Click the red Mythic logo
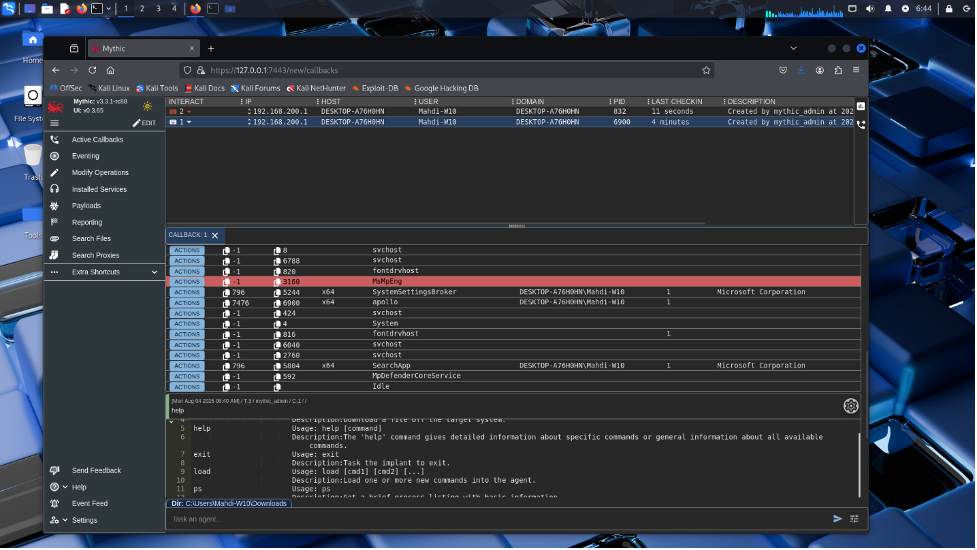The image size is (977, 550). pos(56,107)
